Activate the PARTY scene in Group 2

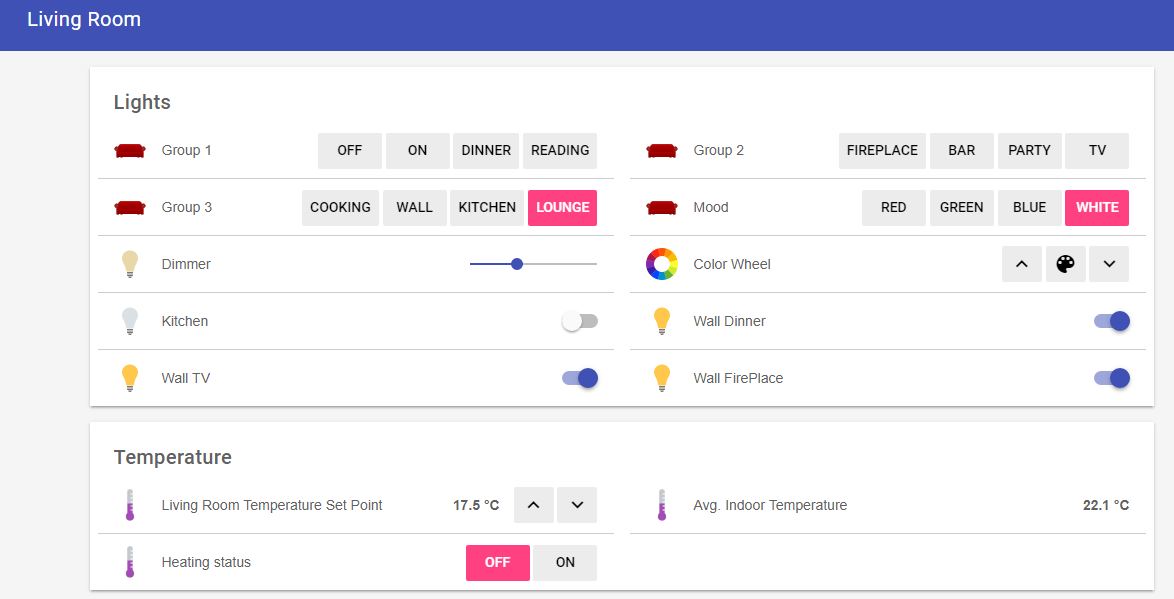(x=1029, y=150)
